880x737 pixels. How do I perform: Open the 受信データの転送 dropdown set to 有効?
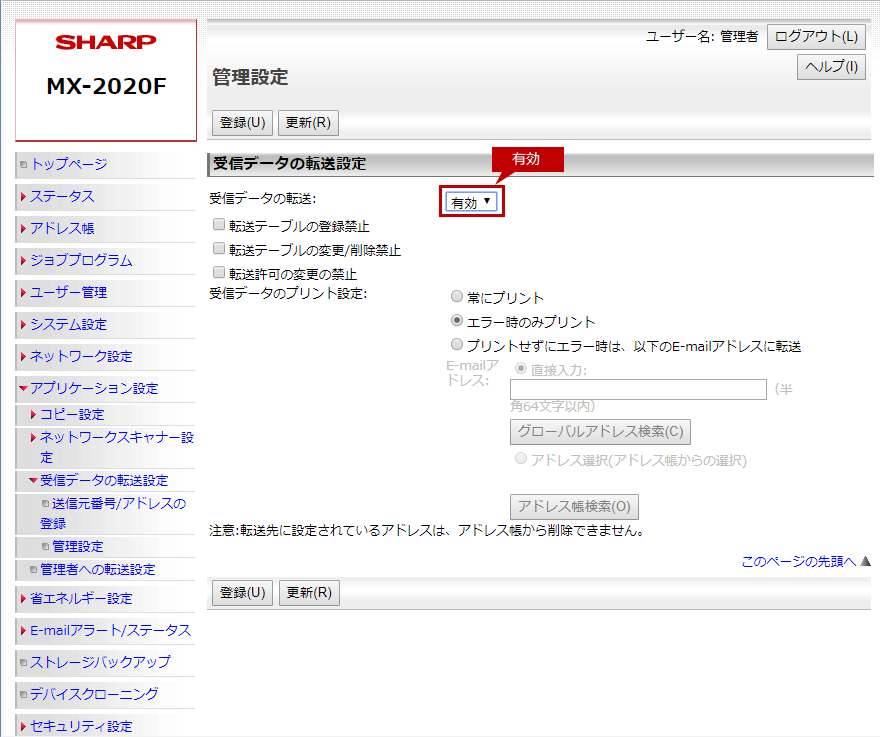pyautogui.click(x=471, y=202)
